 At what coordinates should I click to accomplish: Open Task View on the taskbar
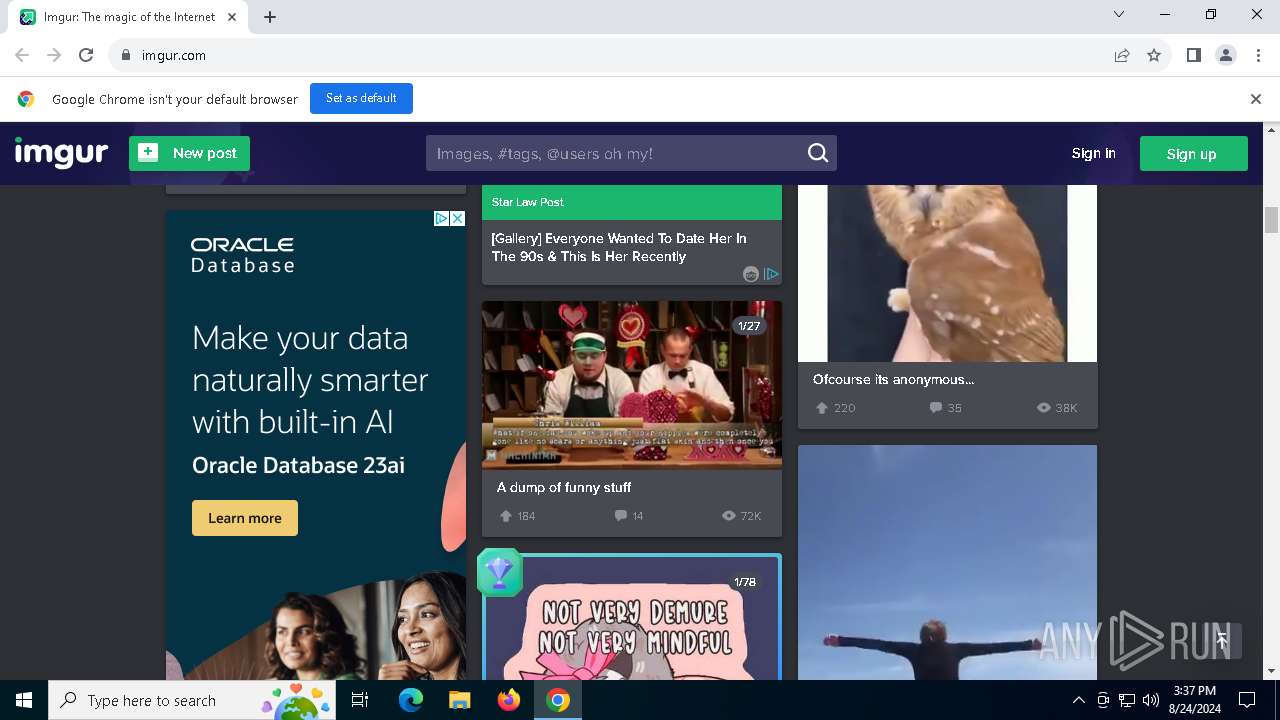click(360, 700)
